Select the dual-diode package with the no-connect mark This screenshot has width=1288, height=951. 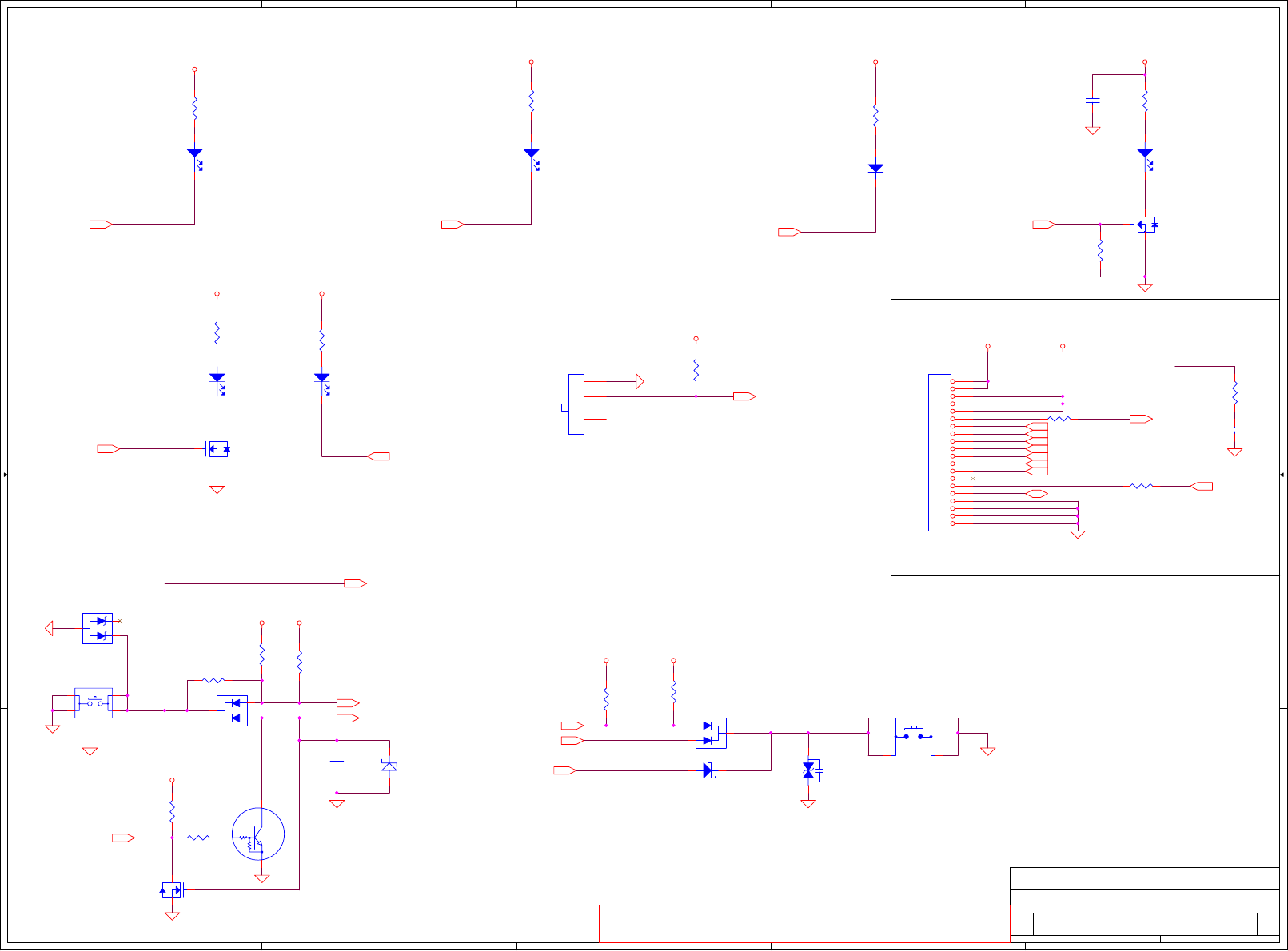click(98, 628)
